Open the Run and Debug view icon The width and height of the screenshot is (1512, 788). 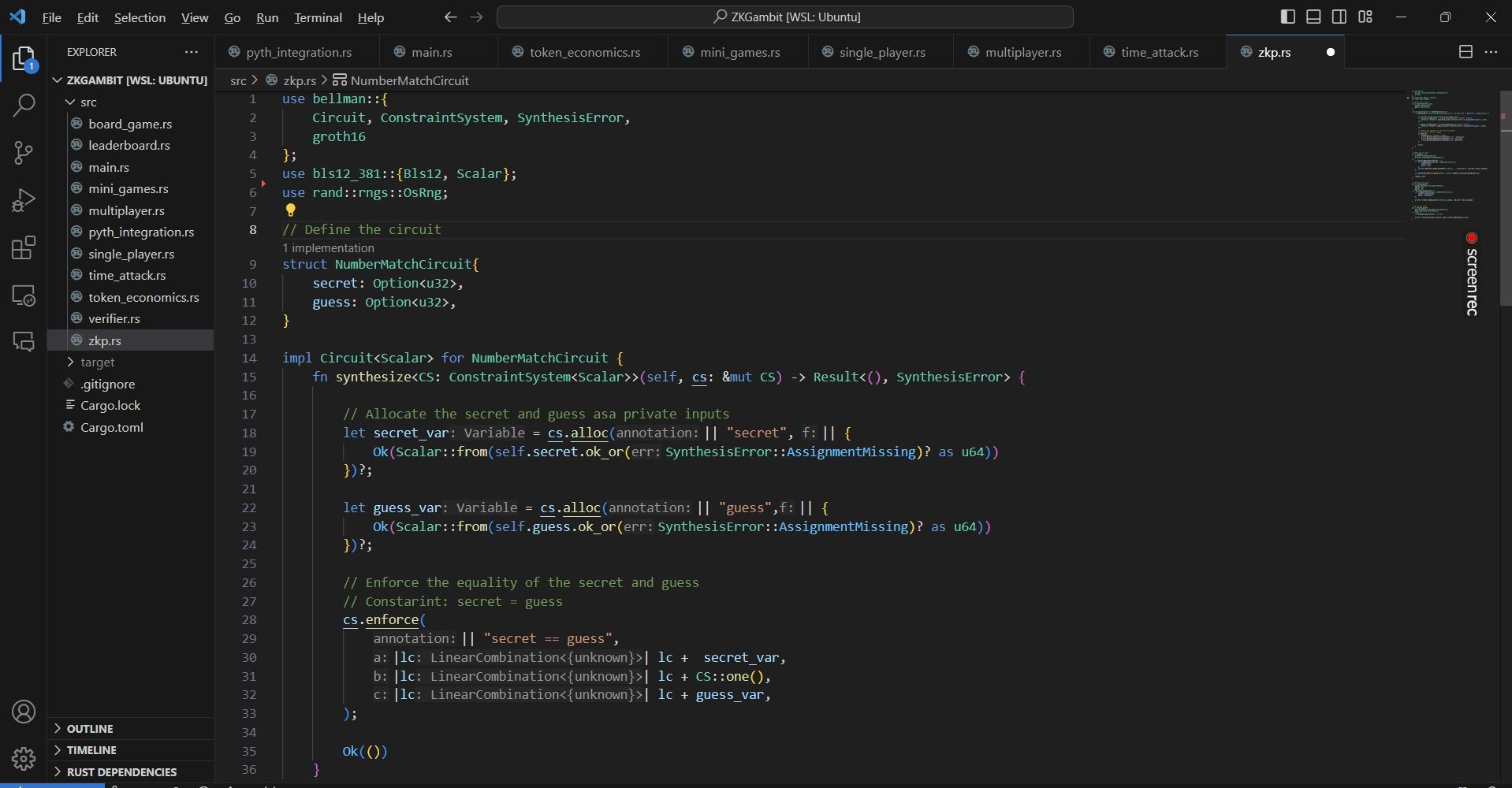pyautogui.click(x=24, y=200)
